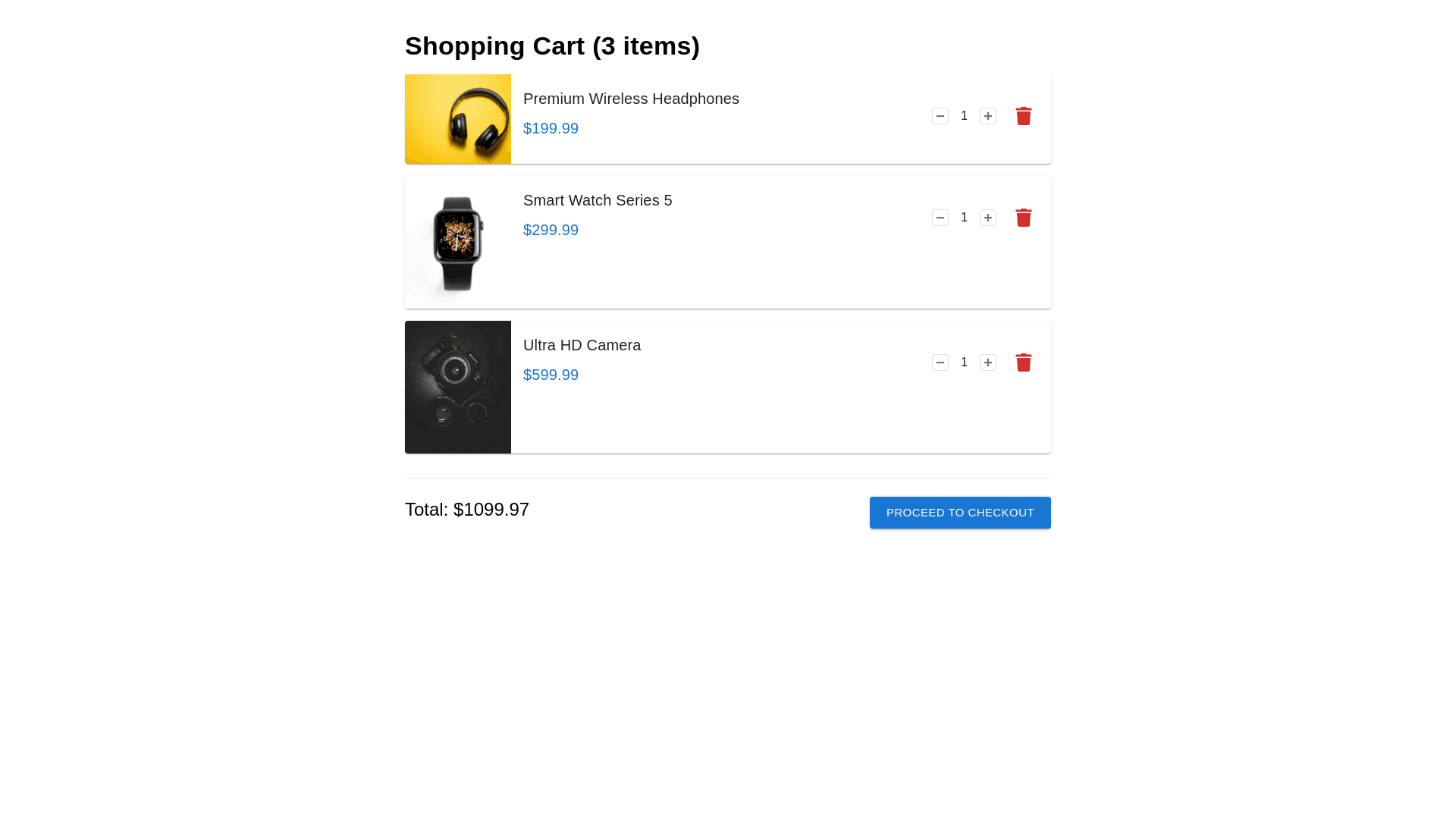Image resolution: width=1456 pixels, height=819 pixels.
Task: Click the Smart Watch Series 5 title
Action: coord(598,200)
